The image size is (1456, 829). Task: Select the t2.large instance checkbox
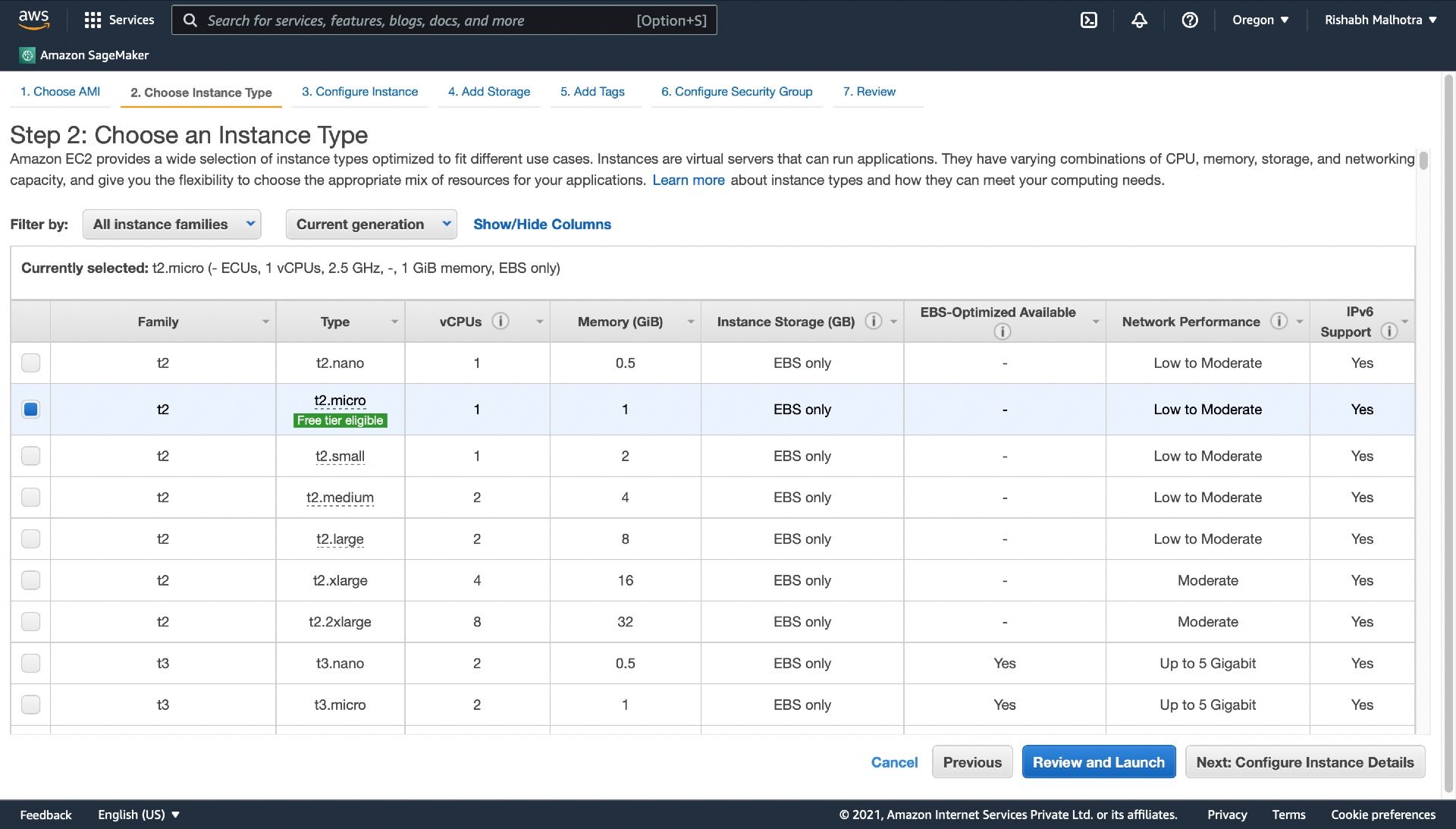30,539
